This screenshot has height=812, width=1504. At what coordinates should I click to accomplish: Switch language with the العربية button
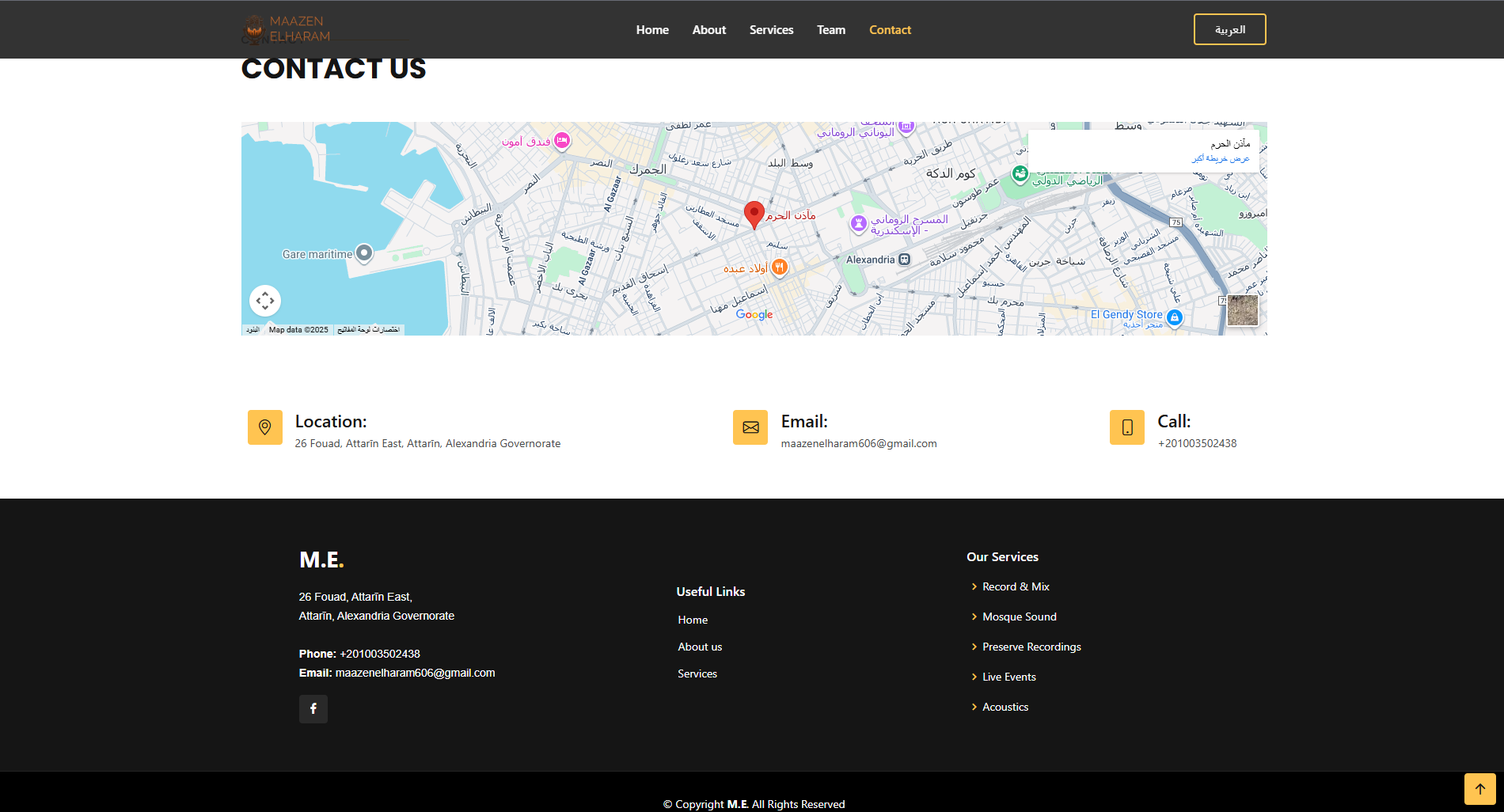pos(1229,29)
